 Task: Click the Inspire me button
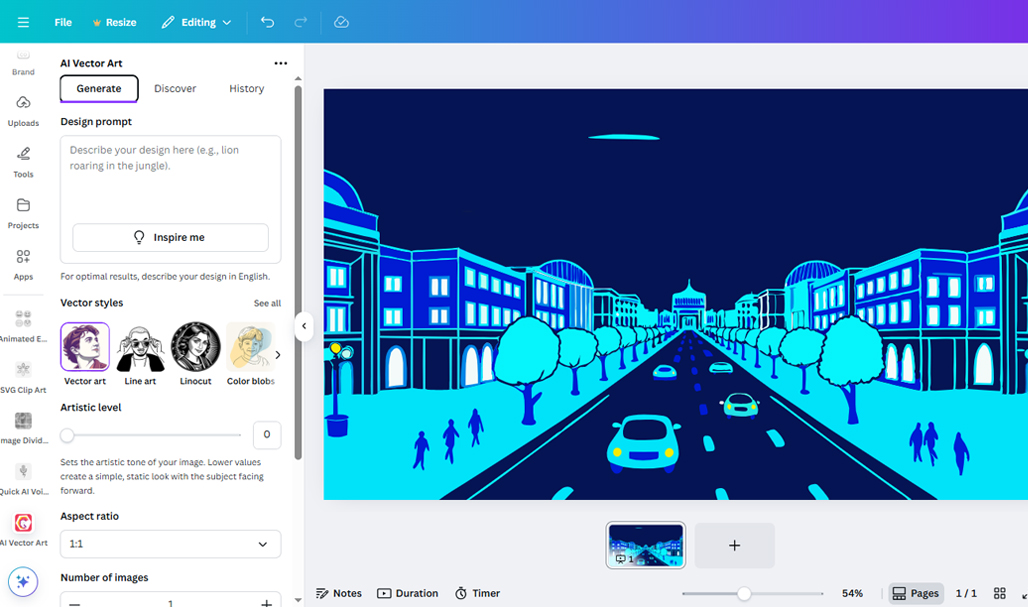tap(169, 237)
